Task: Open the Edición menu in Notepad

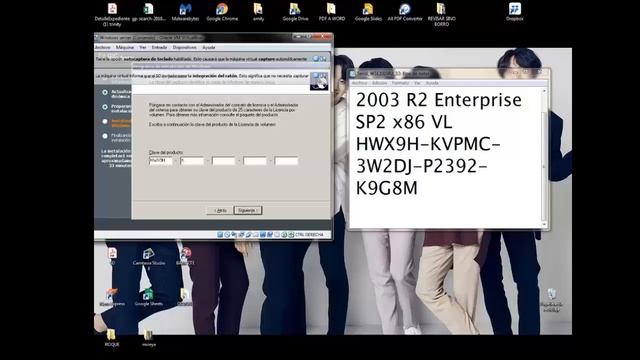Action: point(379,83)
